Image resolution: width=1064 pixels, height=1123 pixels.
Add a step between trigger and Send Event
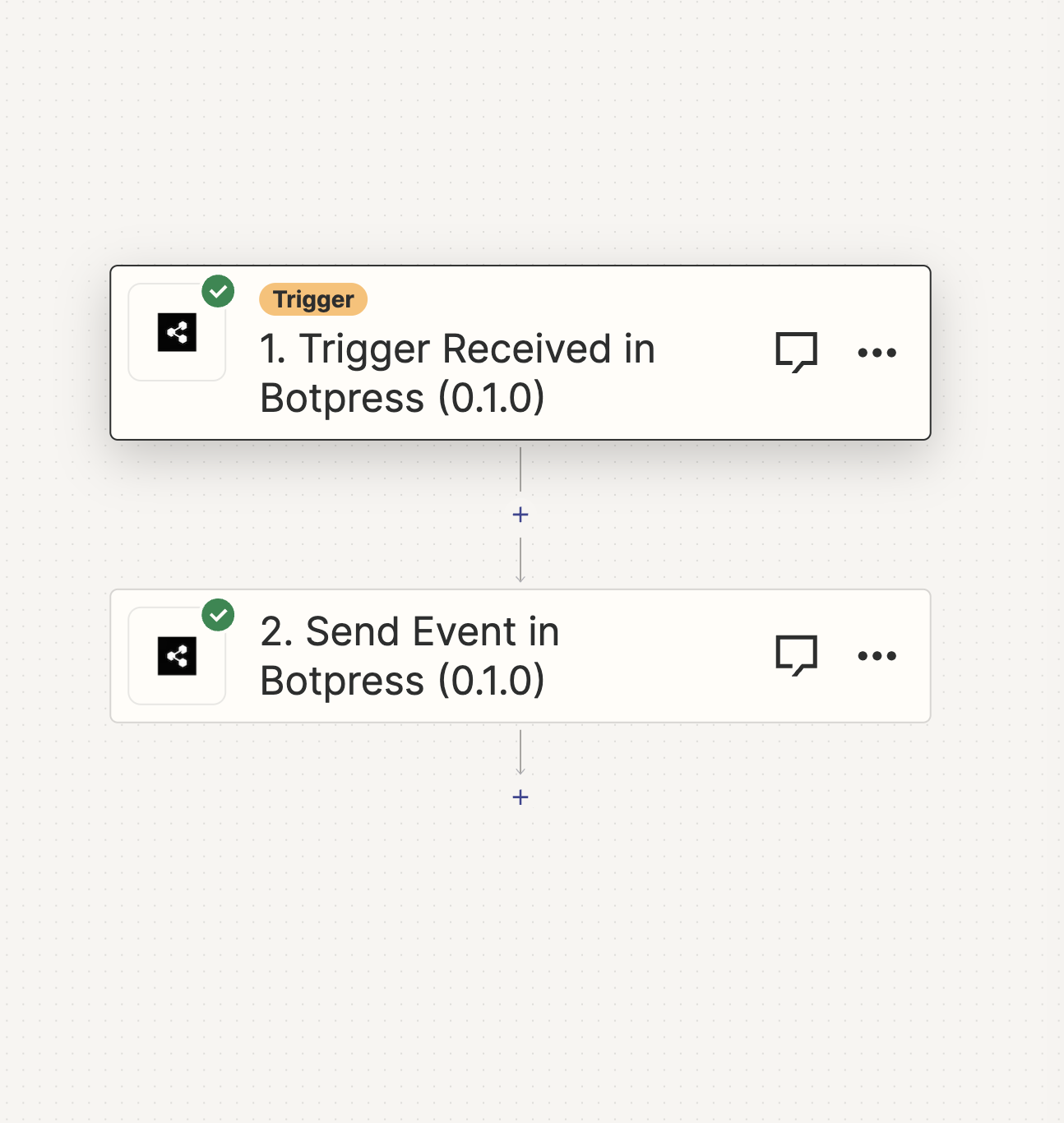tap(520, 515)
